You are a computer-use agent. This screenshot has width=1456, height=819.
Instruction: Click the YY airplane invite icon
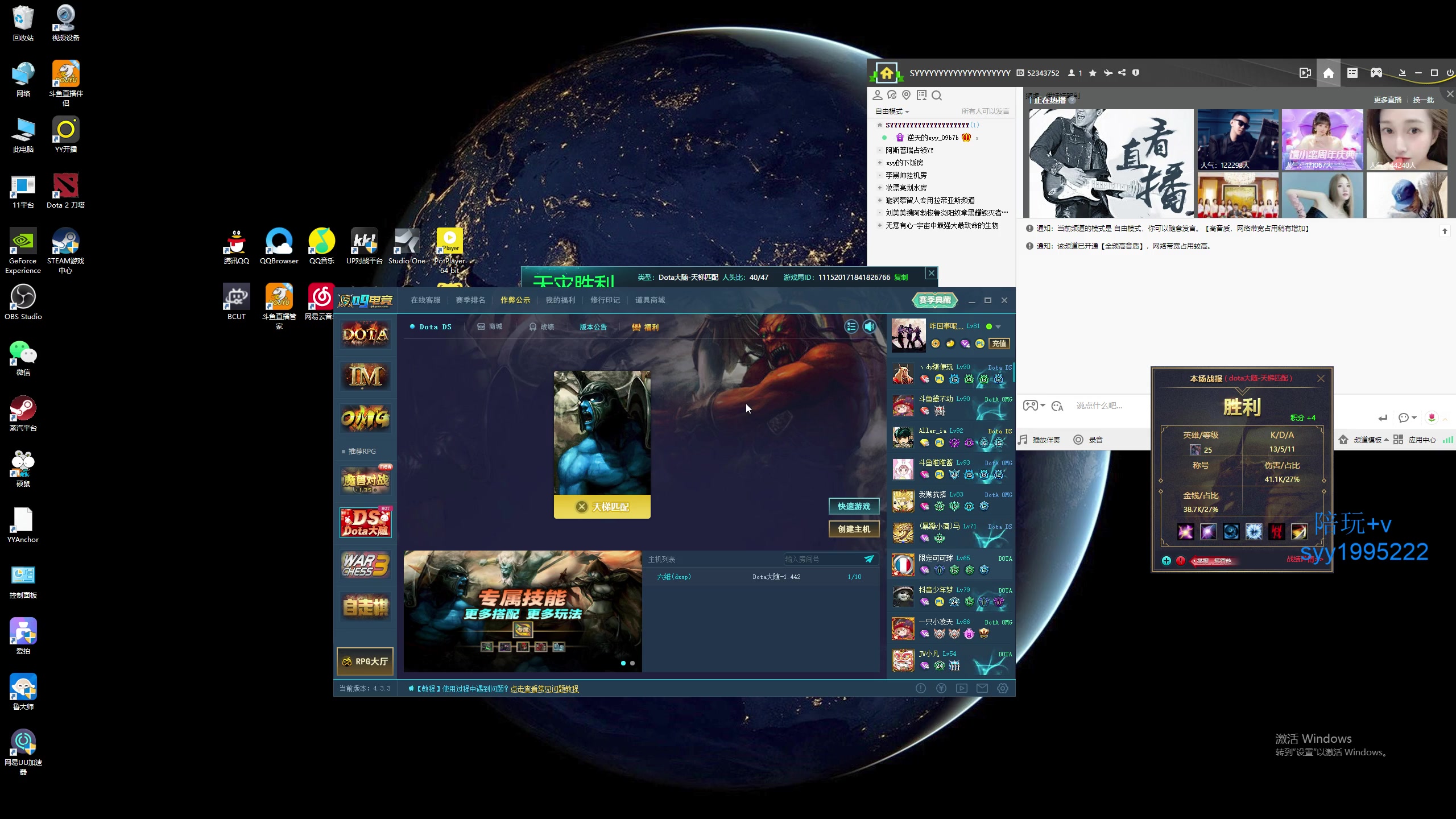[1108, 73]
